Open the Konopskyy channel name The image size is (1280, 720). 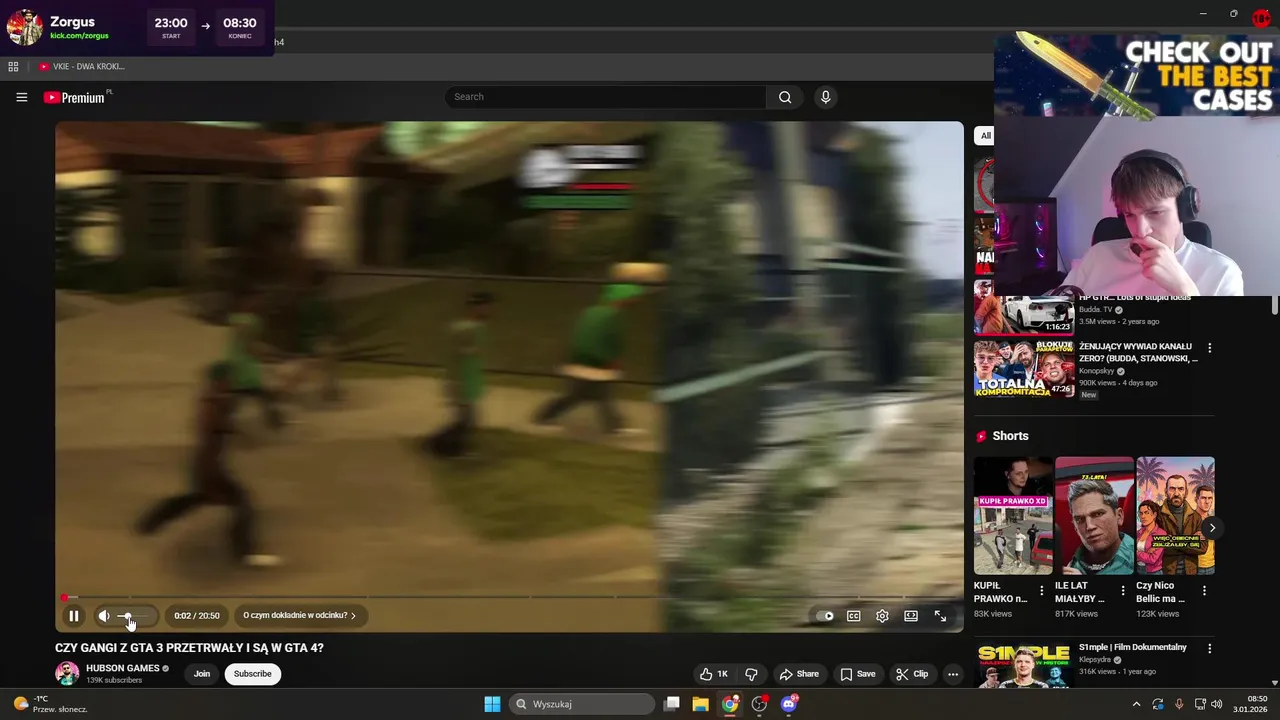(x=1096, y=371)
